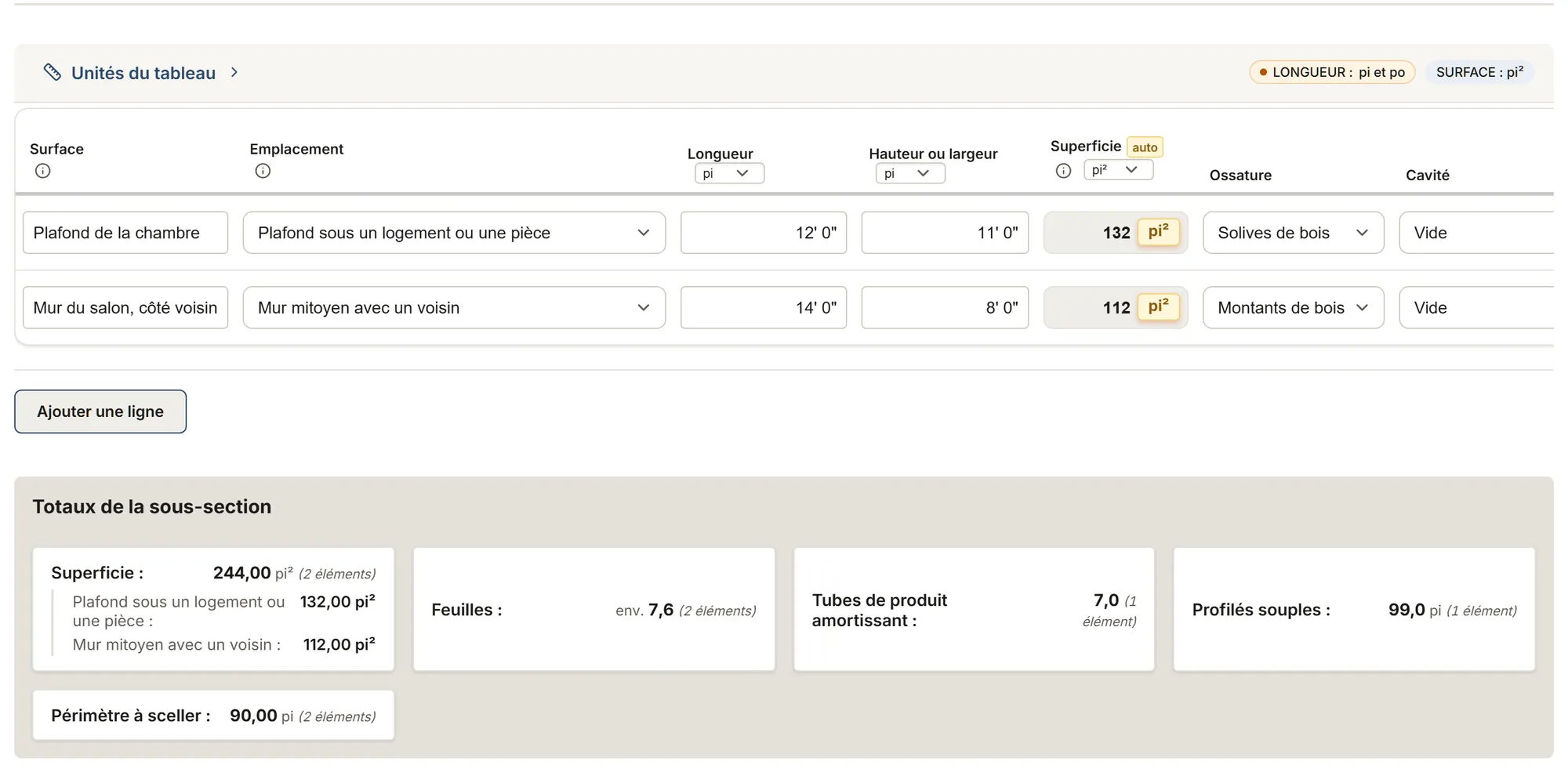Click the pi² badge beside 132
The width and height of the screenshot is (1568, 772).
(1159, 232)
